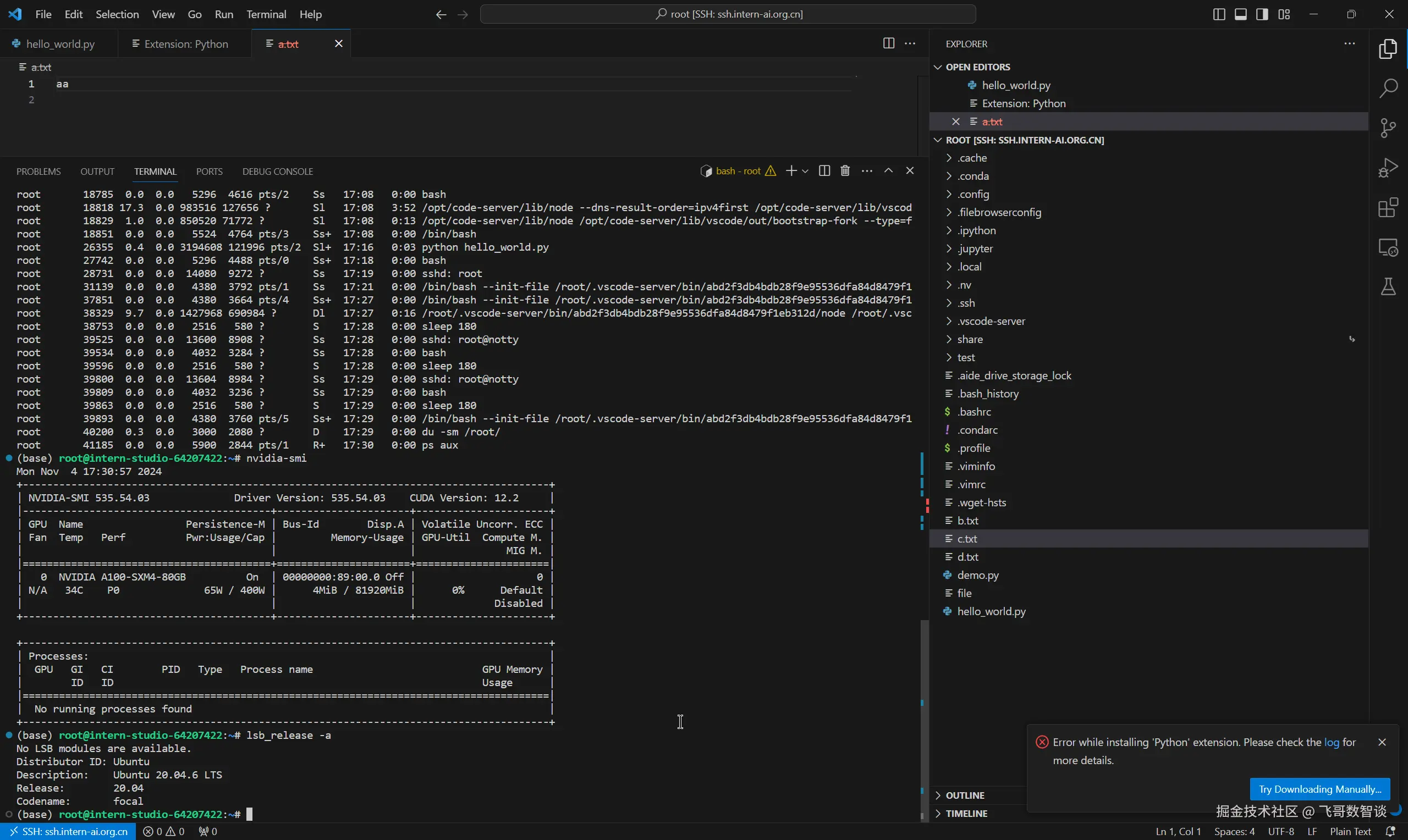Image resolution: width=1408 pixels, height=840 pixels.
Task: Toggle the secondary side bar layout
Action: [1262, 14]
